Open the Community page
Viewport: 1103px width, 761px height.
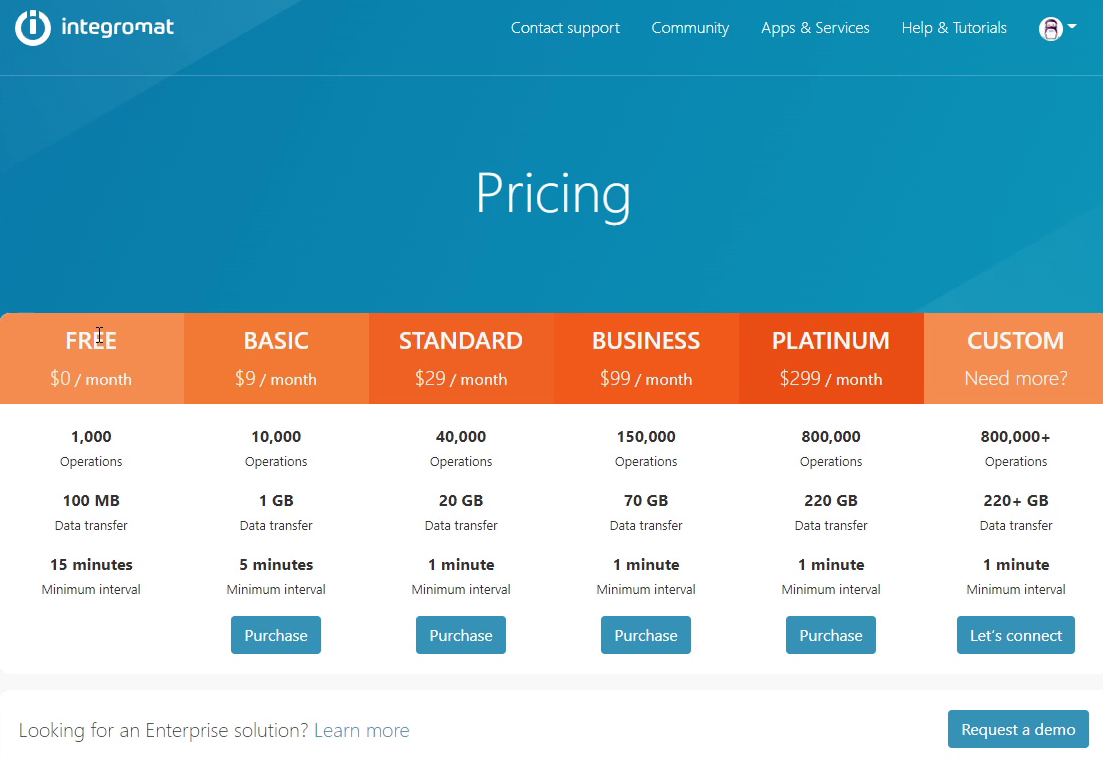click(690, 28)
